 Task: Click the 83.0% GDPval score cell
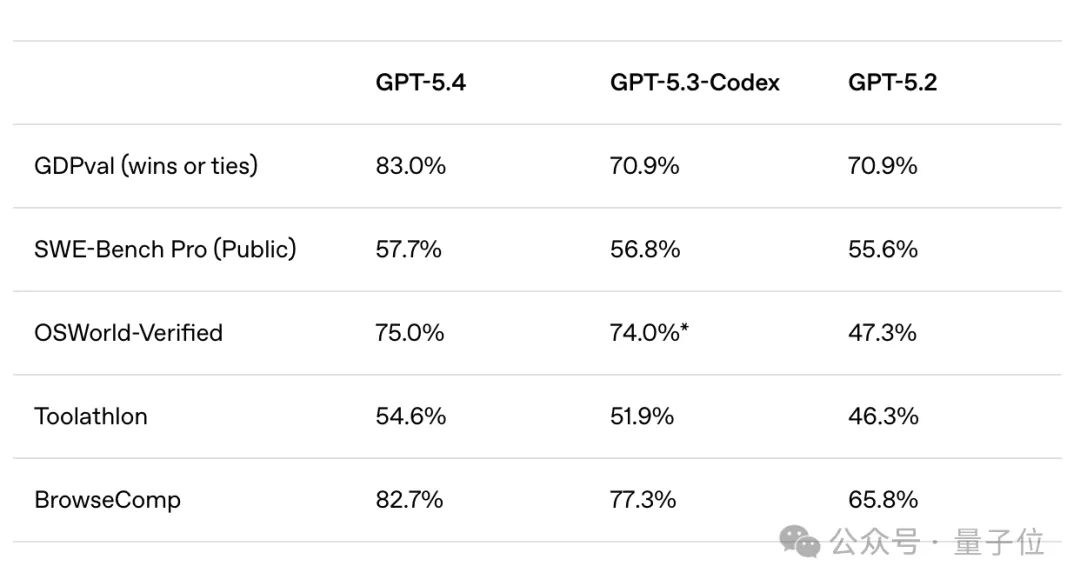[x=410, y=166]
